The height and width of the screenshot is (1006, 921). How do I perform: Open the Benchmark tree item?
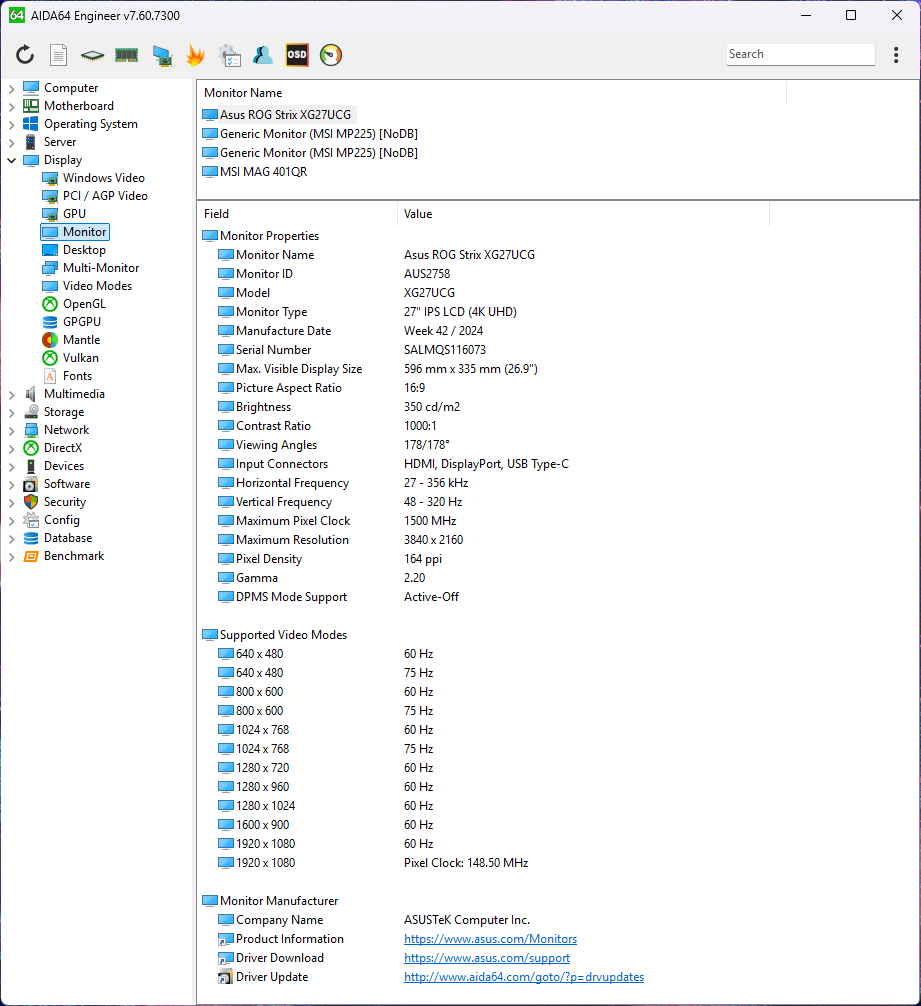[x=64, y=556]
